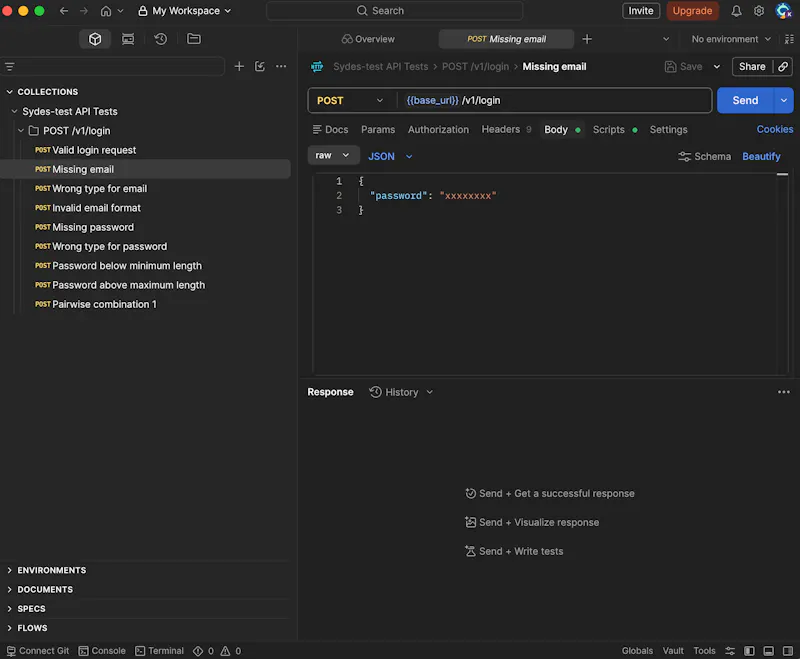Click the Search bar at top
This screenshot has width=800, height=659.
point(394,11)
